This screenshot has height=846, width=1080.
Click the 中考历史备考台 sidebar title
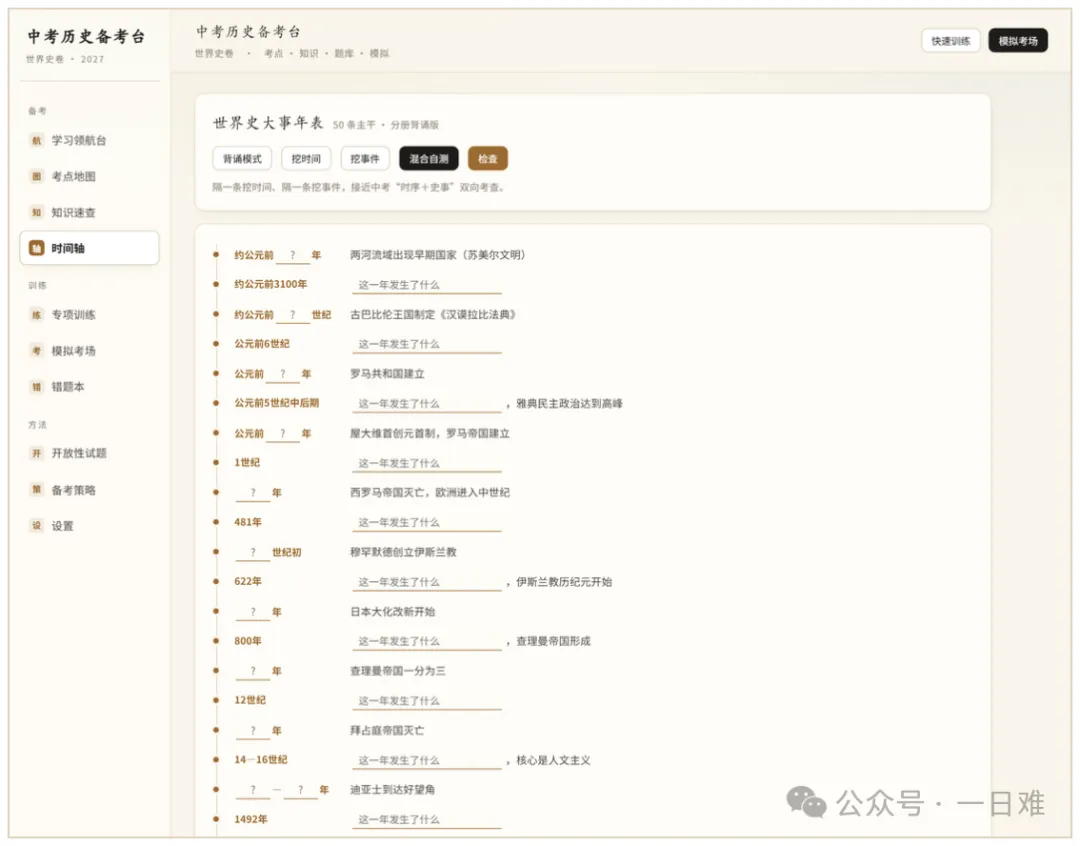click(86, 37)
